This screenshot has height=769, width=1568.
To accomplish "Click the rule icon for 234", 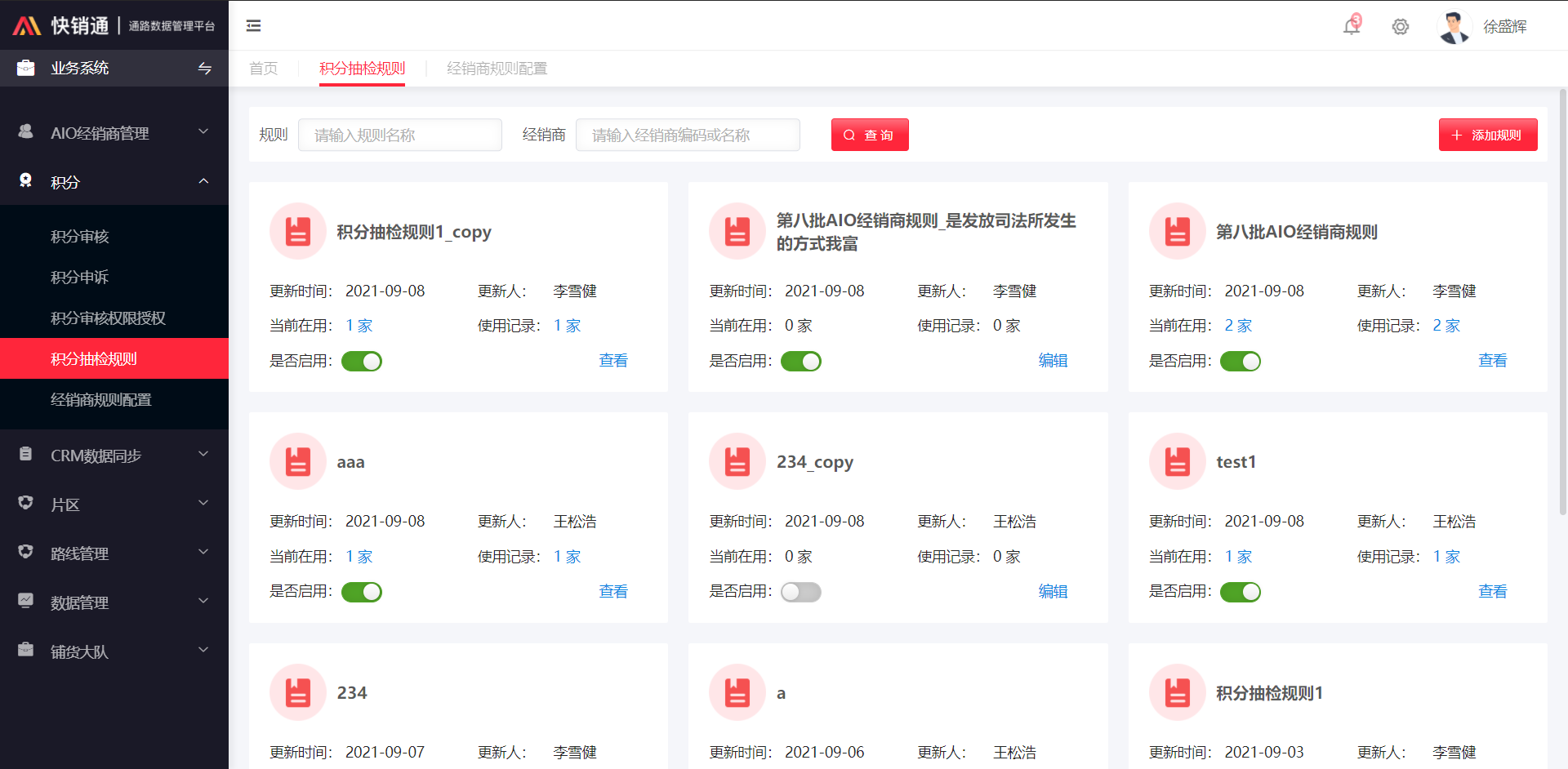I will [x=298, y=692].
